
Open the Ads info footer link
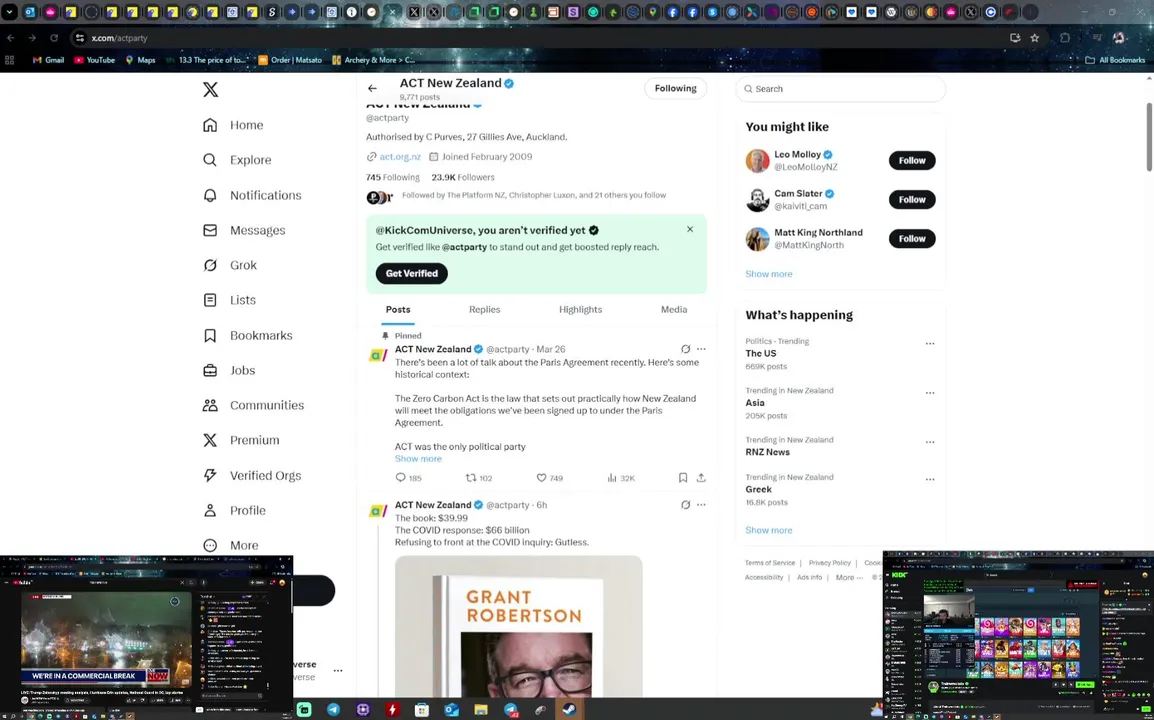(x=810, y=578)
